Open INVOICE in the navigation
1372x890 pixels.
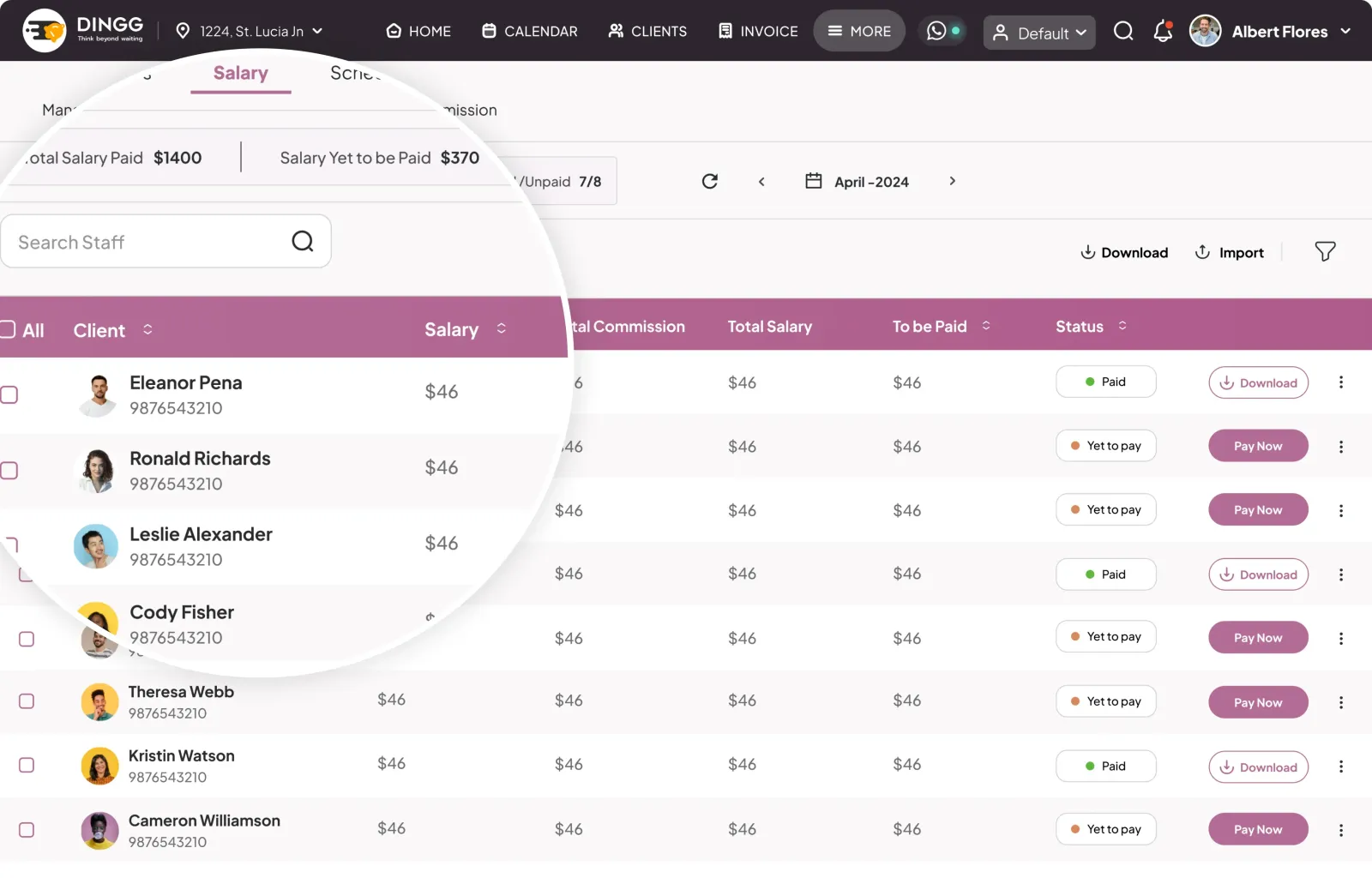click(758, 31)
